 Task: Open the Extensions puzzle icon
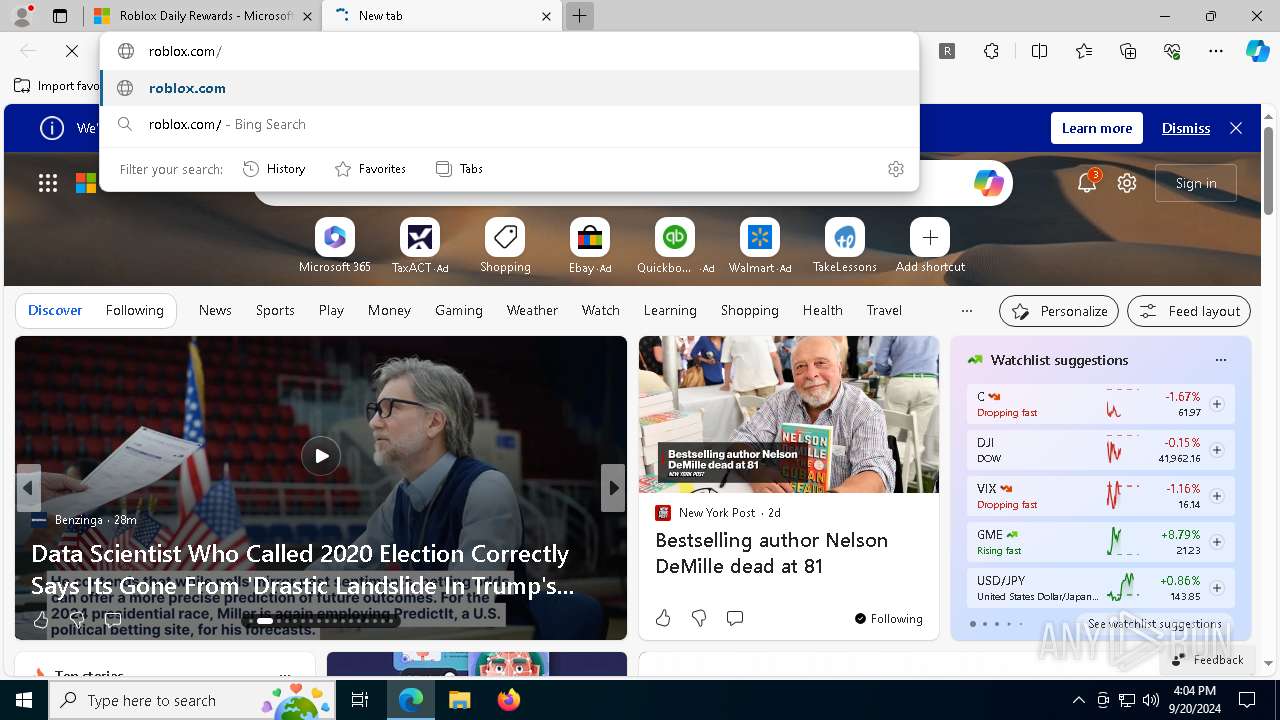click(991, 51)
